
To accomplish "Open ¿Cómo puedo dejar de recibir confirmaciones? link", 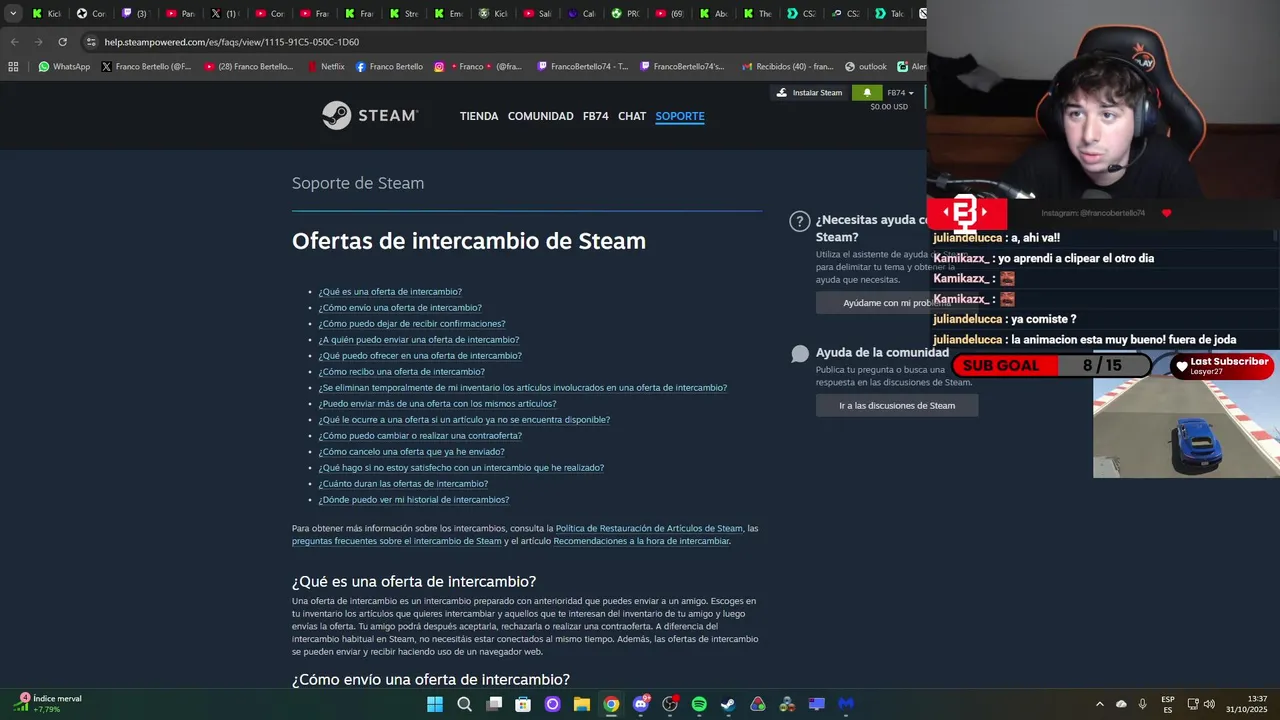I will (x=412, y=324).
